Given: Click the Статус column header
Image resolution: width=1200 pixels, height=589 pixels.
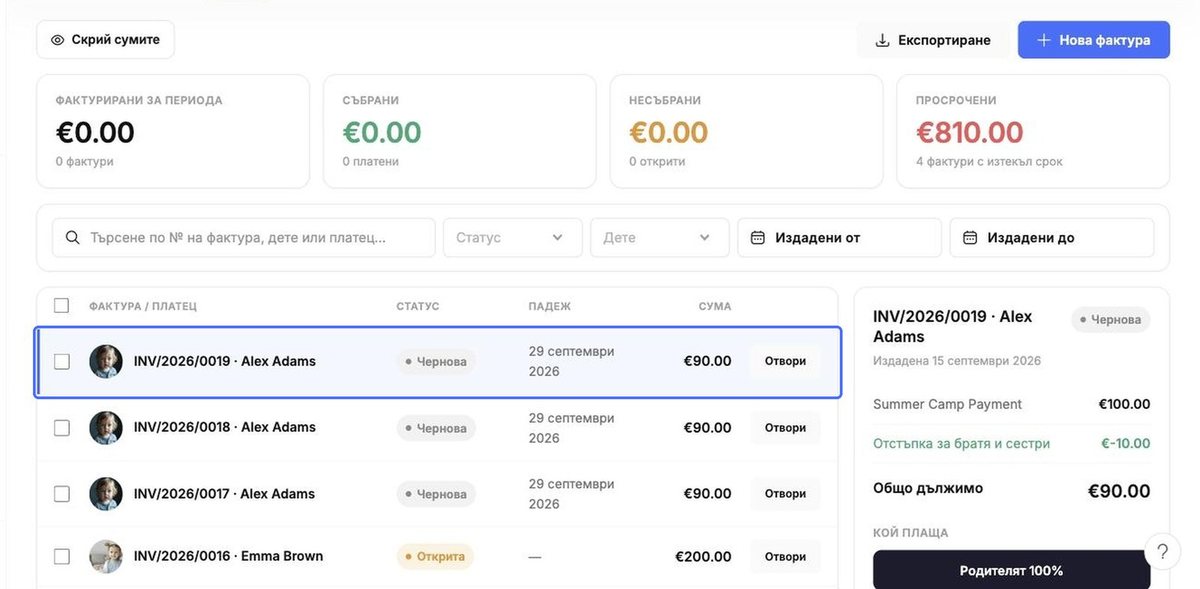Looking at the screenshot, I should (418, 306).
